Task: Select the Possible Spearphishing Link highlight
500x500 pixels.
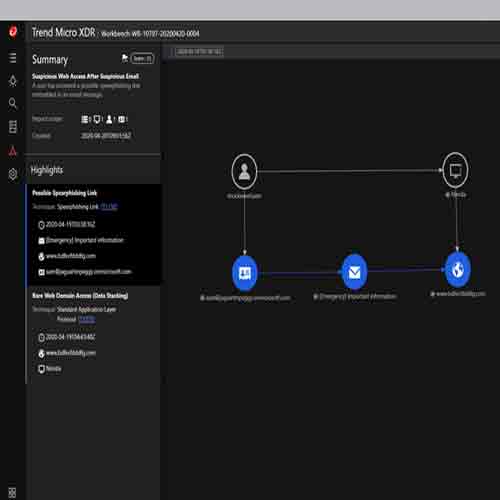Action: (94, 235)
